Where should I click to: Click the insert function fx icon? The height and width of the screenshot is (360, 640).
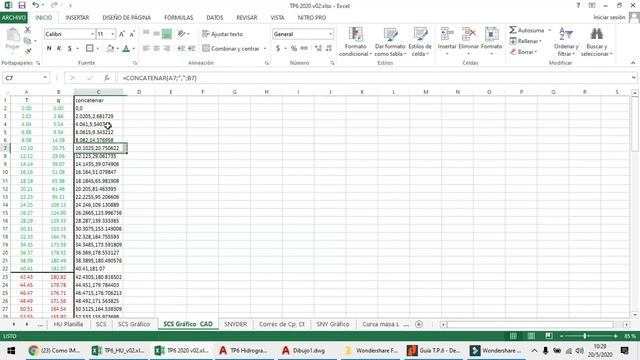(107, 78)
